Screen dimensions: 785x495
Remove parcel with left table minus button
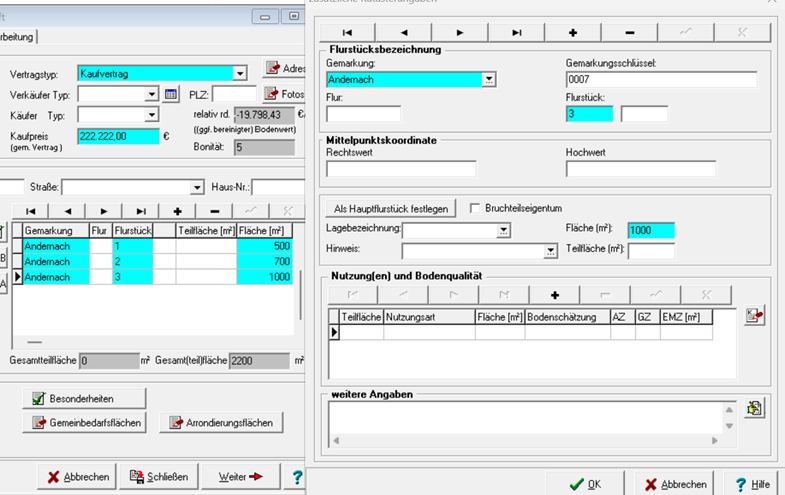tap(215, 211)
